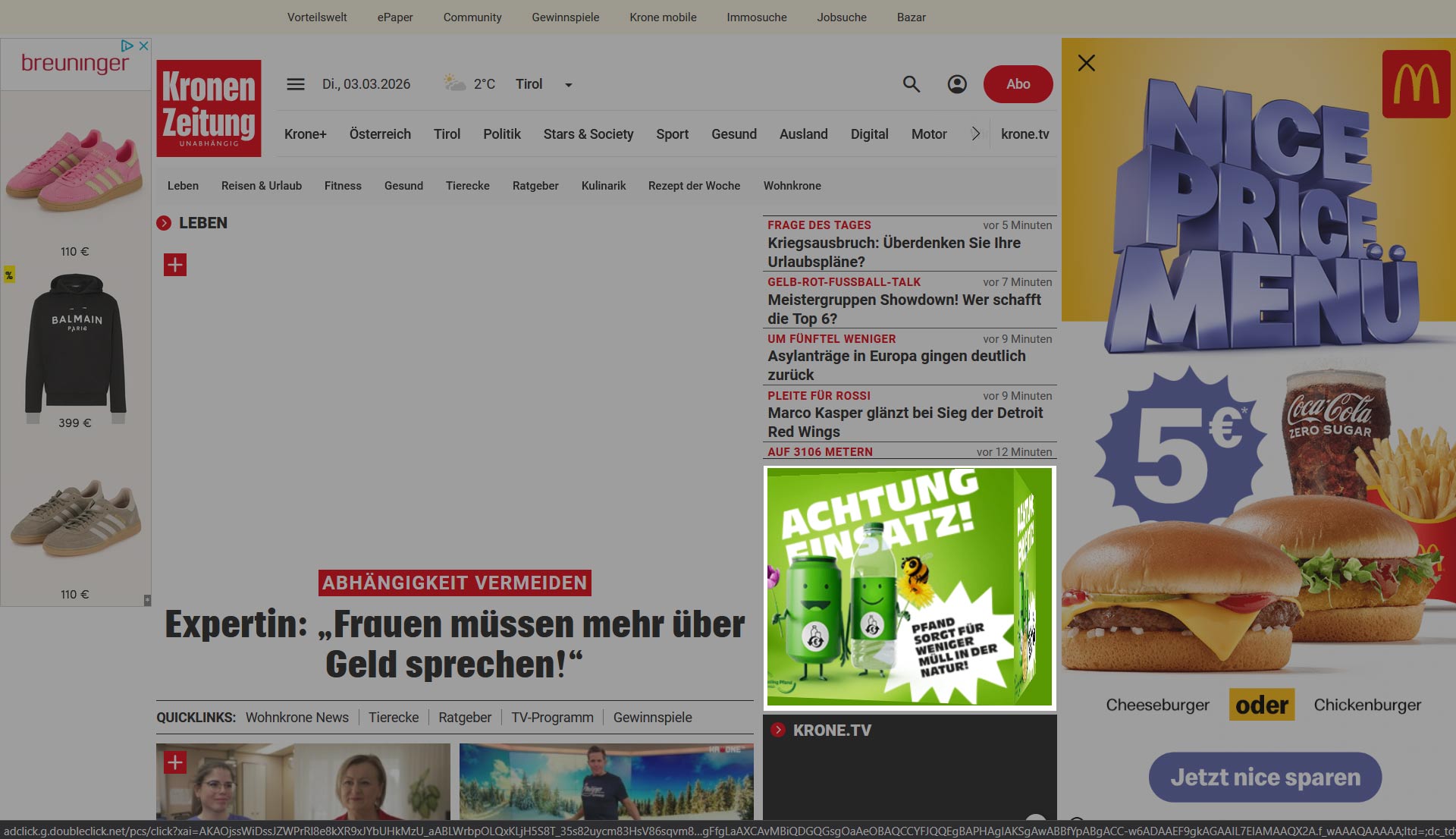Click the Jetzt nice sparen button

click(1265, 777)
